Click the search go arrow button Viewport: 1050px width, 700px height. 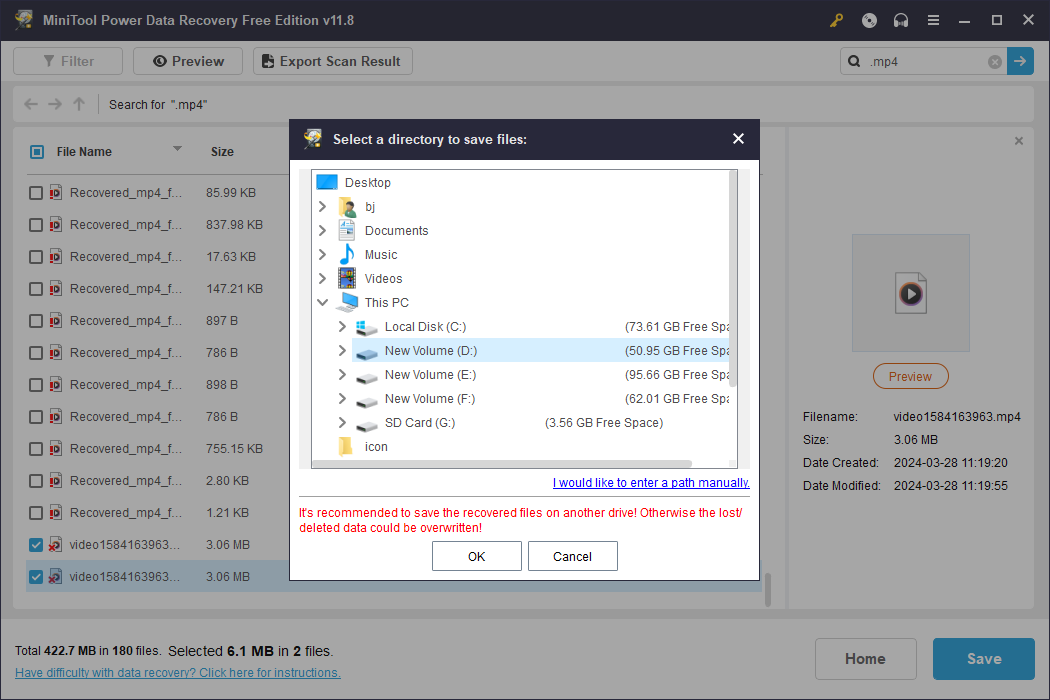1020,61
